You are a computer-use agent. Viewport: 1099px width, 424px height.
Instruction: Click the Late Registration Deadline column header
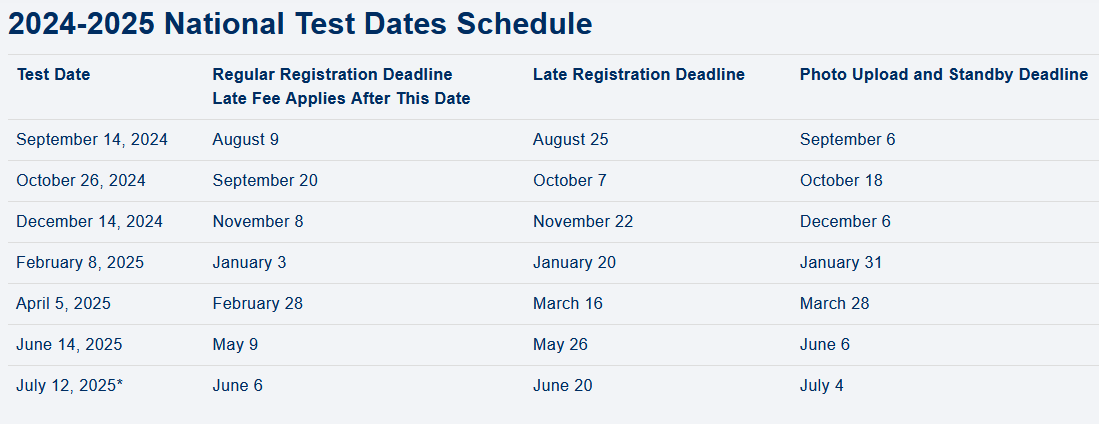[x=638, y=75]
